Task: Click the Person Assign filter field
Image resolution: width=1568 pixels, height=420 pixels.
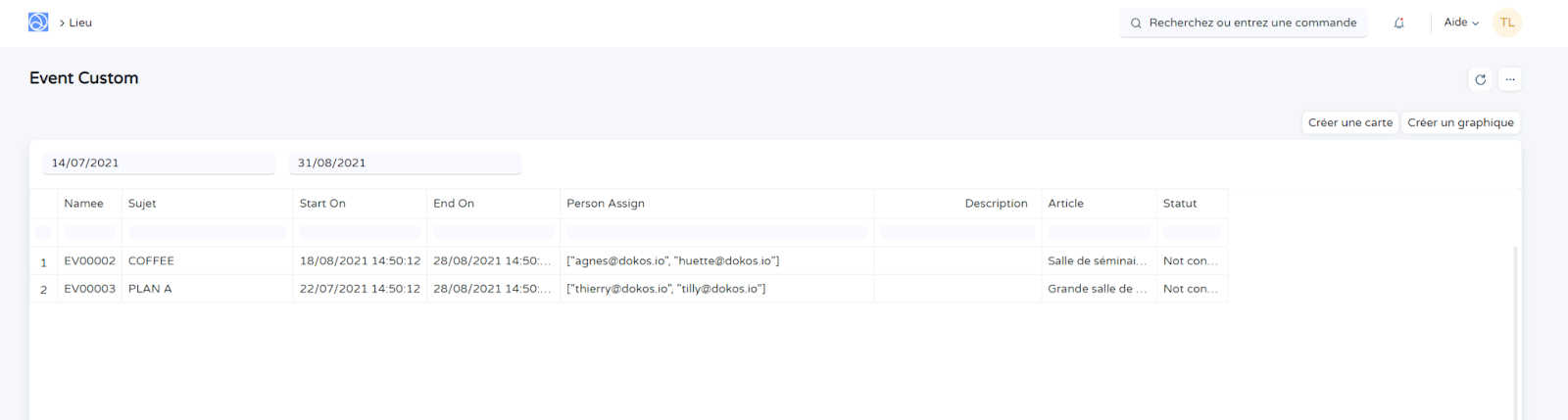Action: coord(716,232)
